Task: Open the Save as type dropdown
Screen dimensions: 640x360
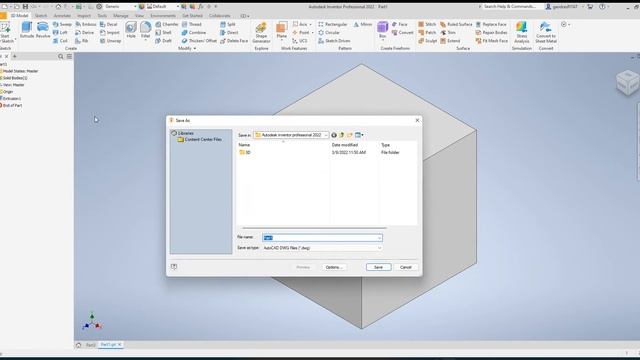Action: 379,248
